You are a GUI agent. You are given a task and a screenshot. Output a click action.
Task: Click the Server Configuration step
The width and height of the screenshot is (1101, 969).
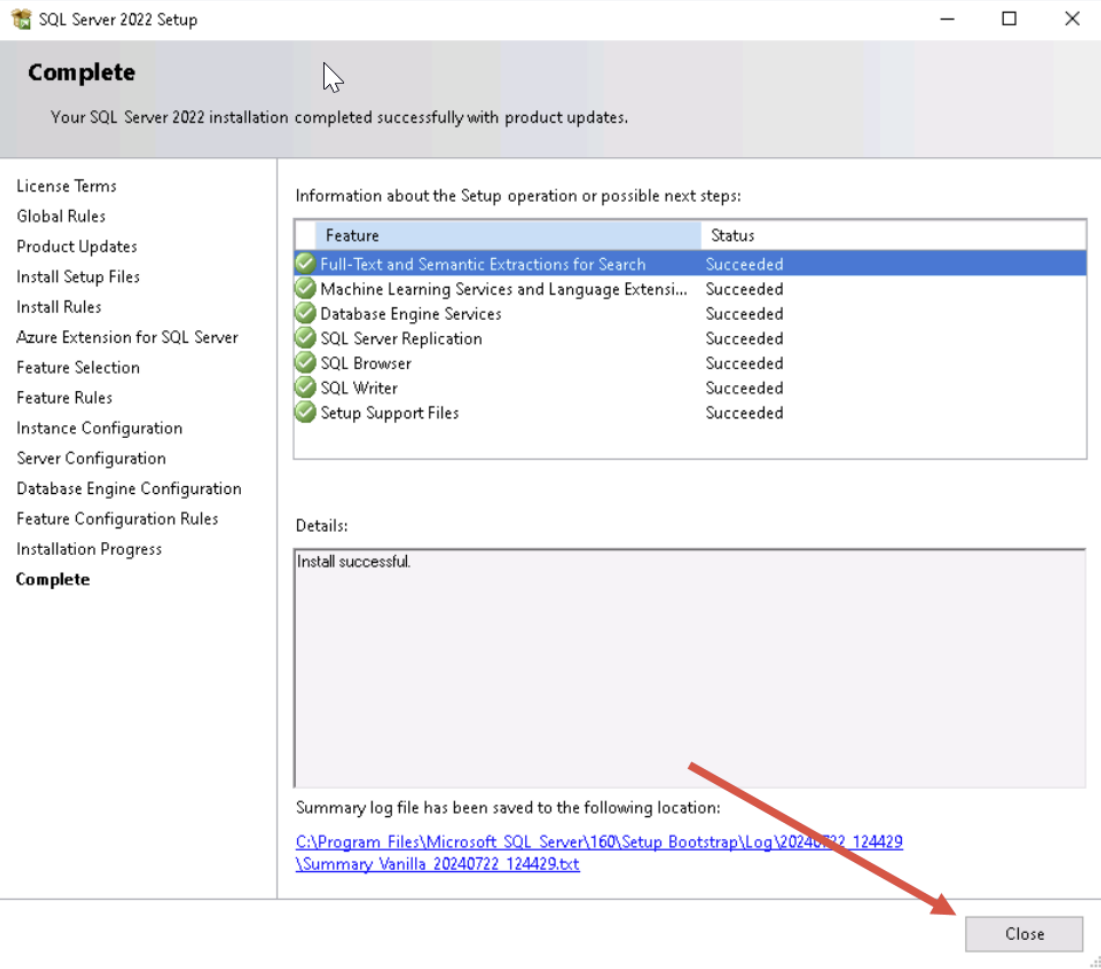point(91,458)
